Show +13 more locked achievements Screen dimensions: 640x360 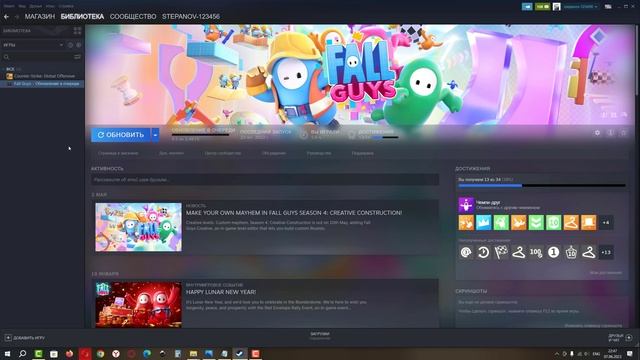[606, 252]
